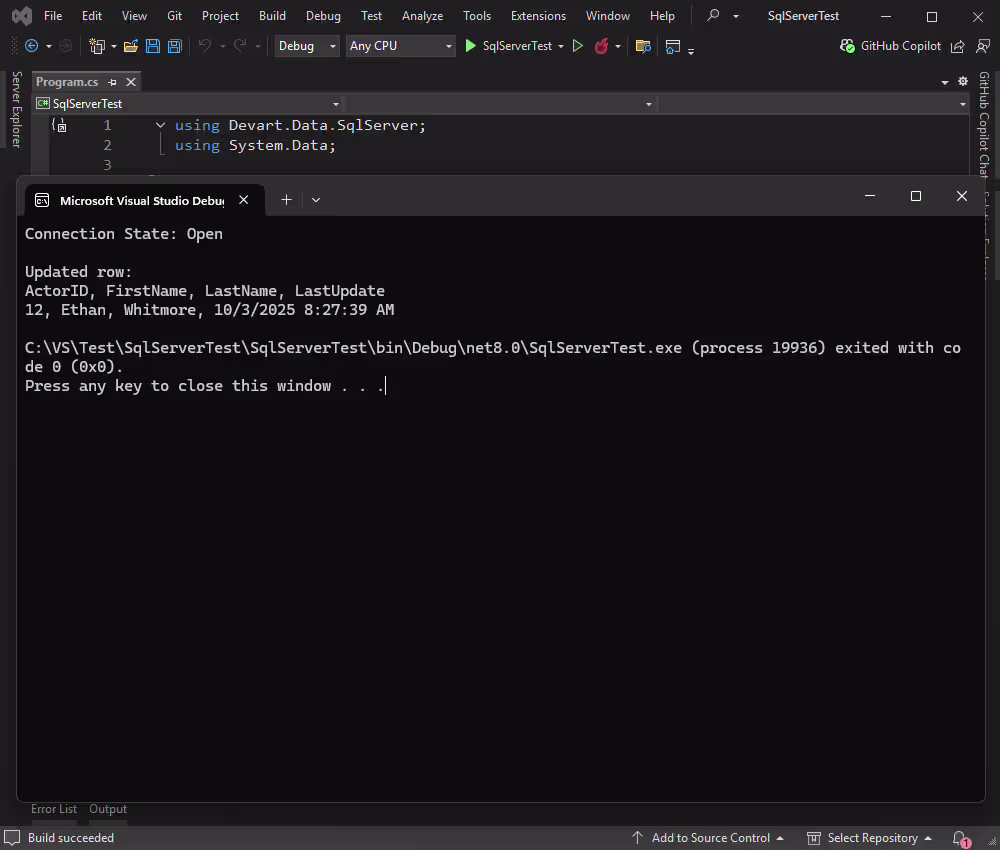Select the New Project toolbar icon
1000x850 pixels.
(96, 46)
